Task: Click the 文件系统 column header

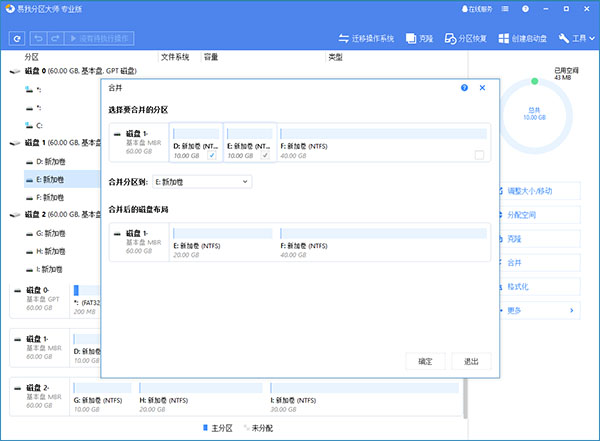Action: (175, 57)
